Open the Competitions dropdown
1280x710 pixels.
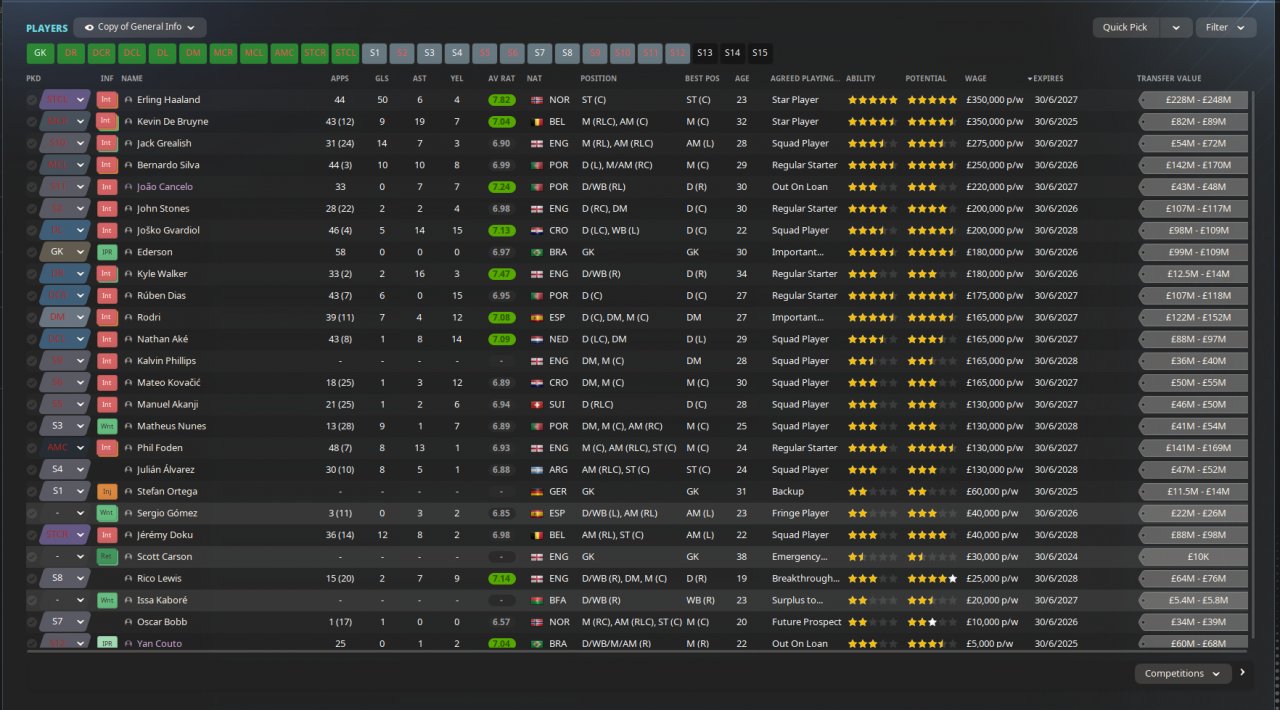(1183, 673)
